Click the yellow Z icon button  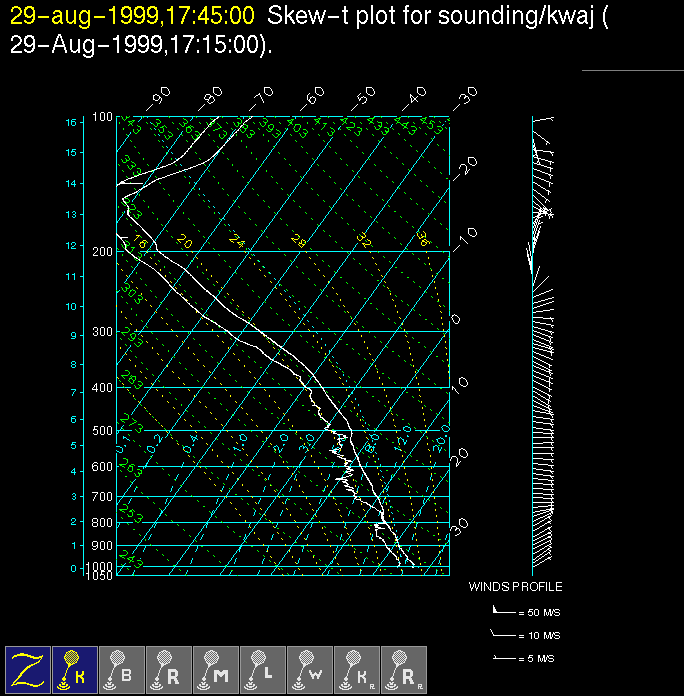(x=28, y=669)
